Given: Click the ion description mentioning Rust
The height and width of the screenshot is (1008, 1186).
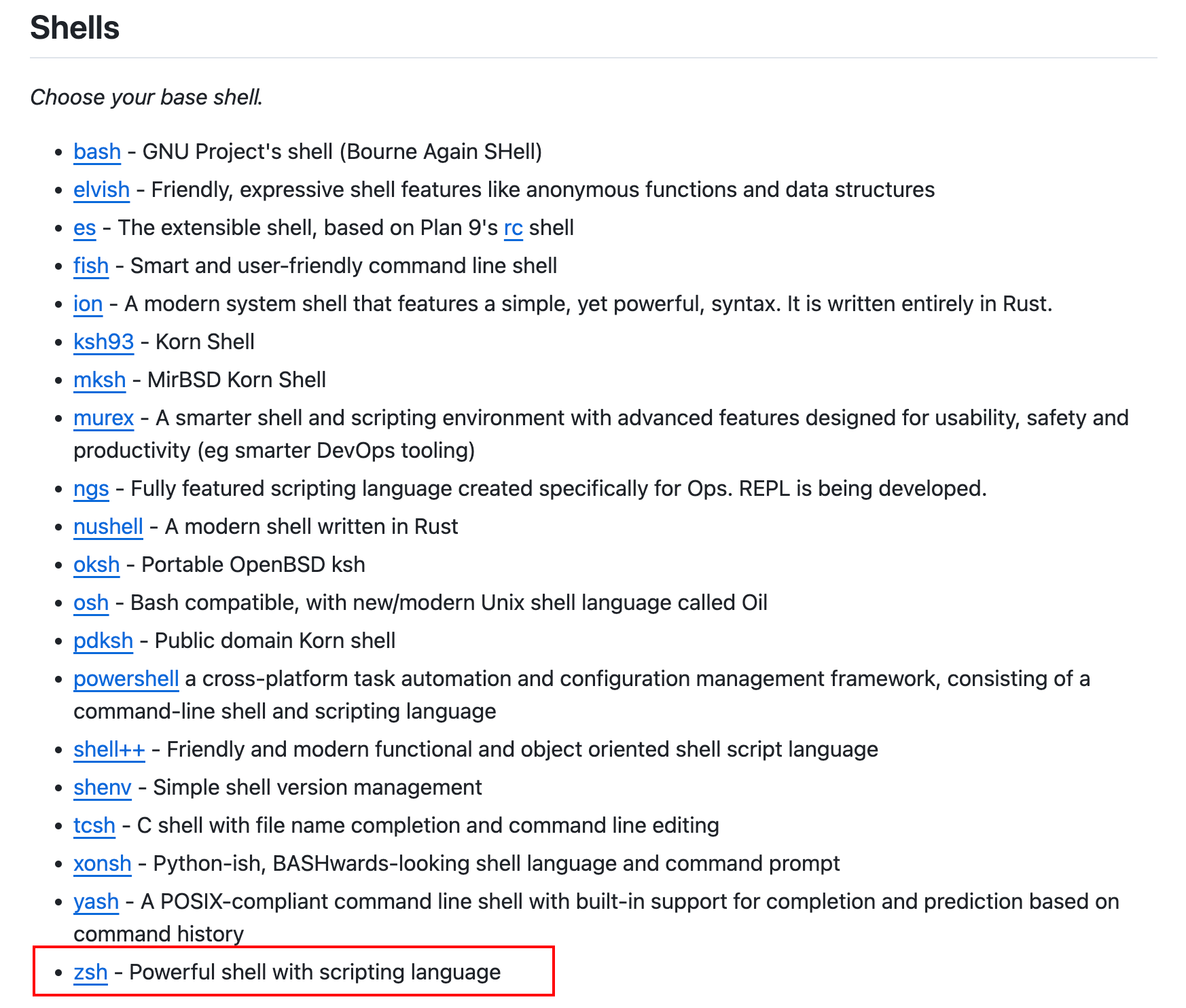Looking at the screenshot, I should [588, 304].
